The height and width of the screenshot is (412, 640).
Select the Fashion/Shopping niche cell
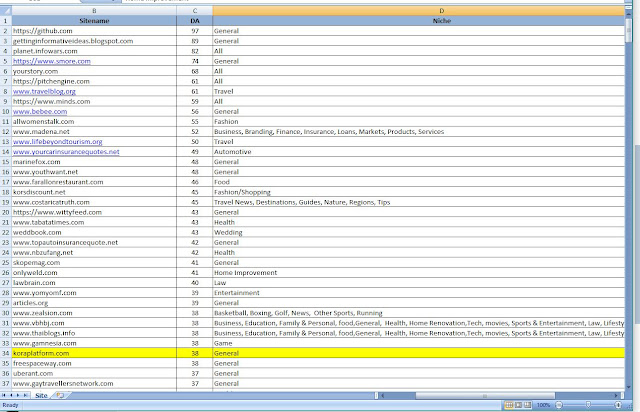tap(418, 192)
